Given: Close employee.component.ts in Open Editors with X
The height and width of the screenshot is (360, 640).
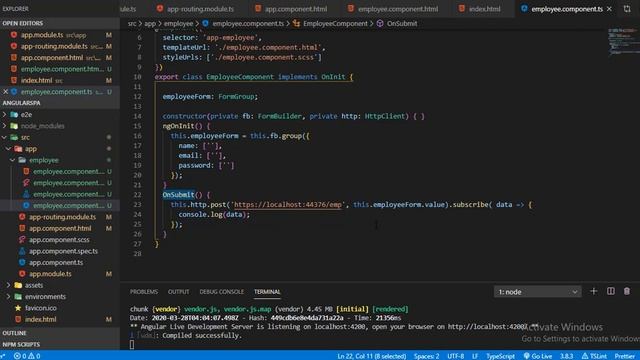Looking at the screenshot, I should [x=5, y=92].
